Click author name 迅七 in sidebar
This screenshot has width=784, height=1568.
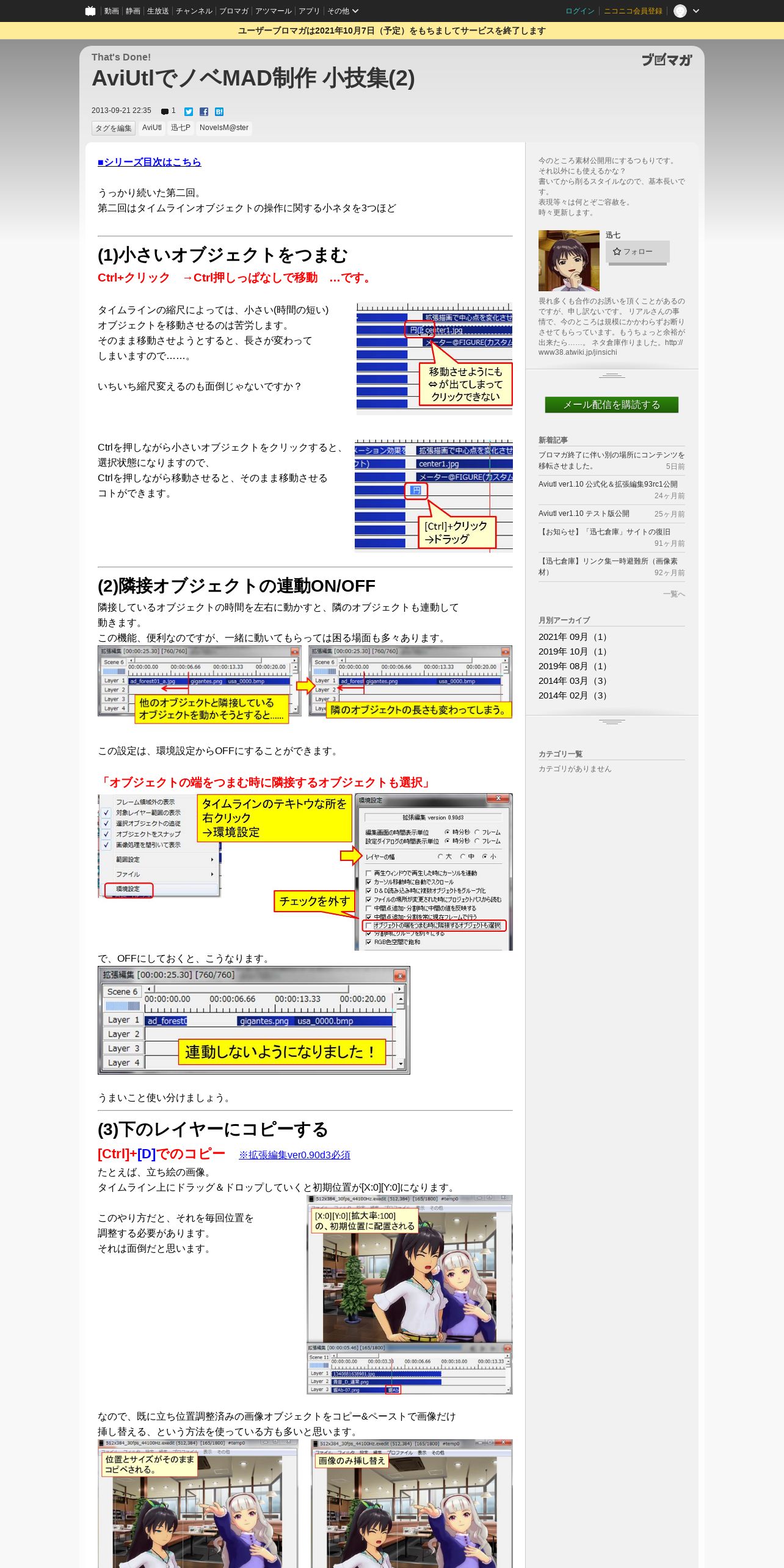613,235
